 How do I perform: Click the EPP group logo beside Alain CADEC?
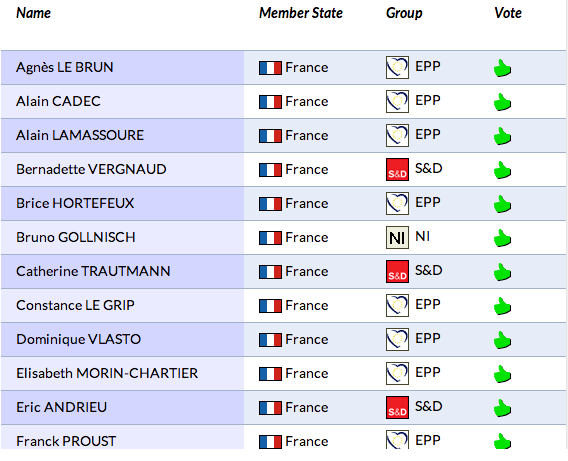397,101
